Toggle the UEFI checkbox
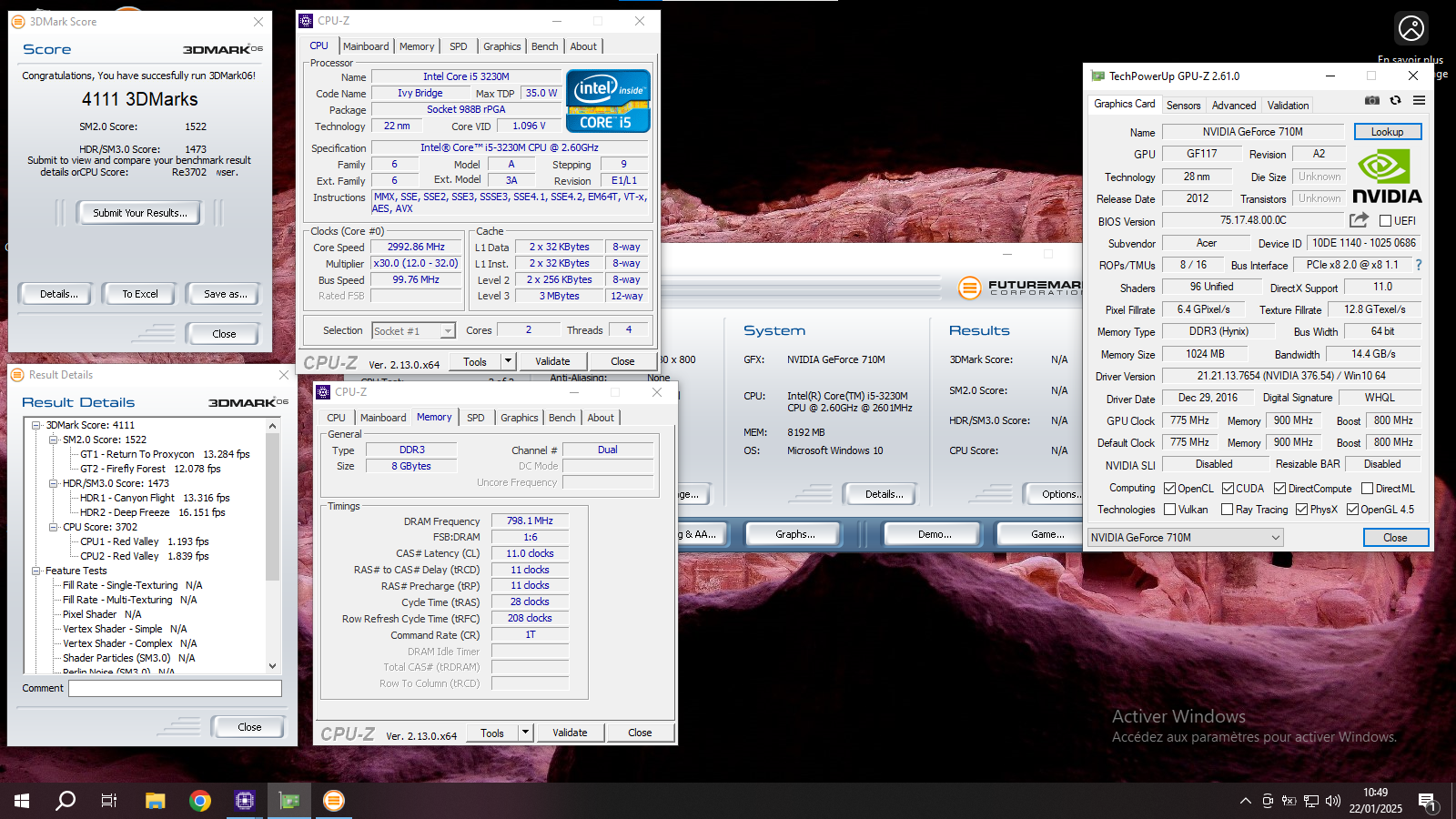Viewport: 1456px width, 819px height. (x=1385, y=220)
